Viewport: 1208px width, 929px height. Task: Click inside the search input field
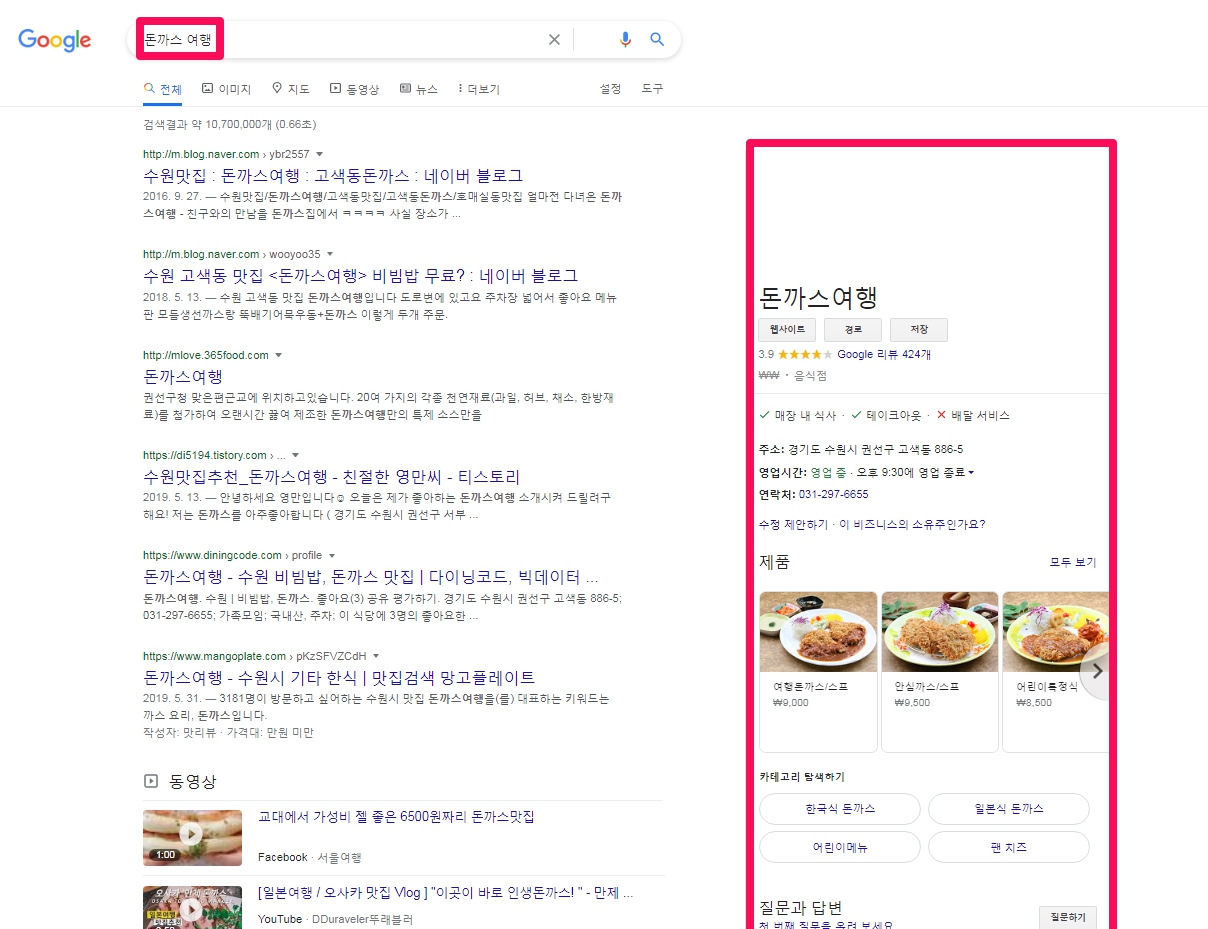tap(340, 40)
